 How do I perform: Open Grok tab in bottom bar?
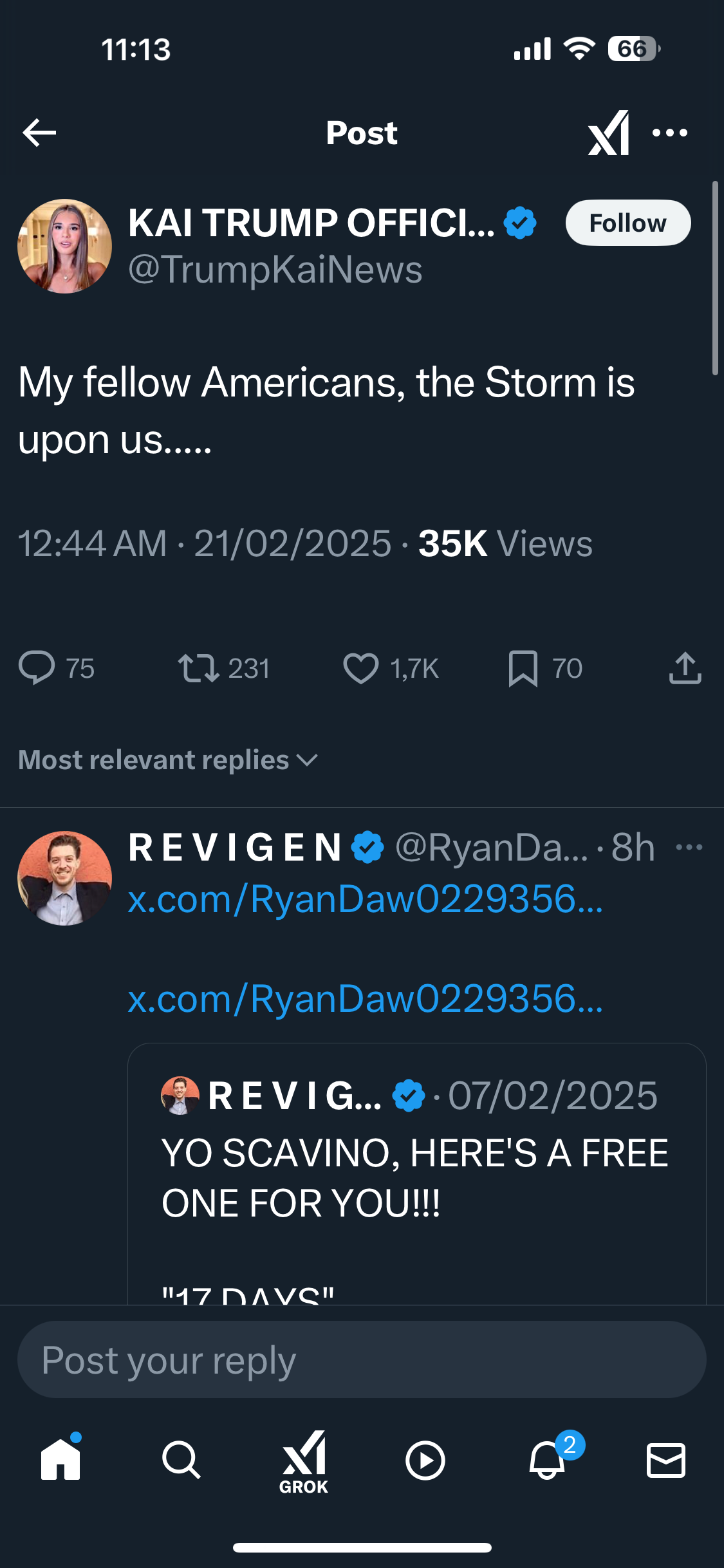304,1461
